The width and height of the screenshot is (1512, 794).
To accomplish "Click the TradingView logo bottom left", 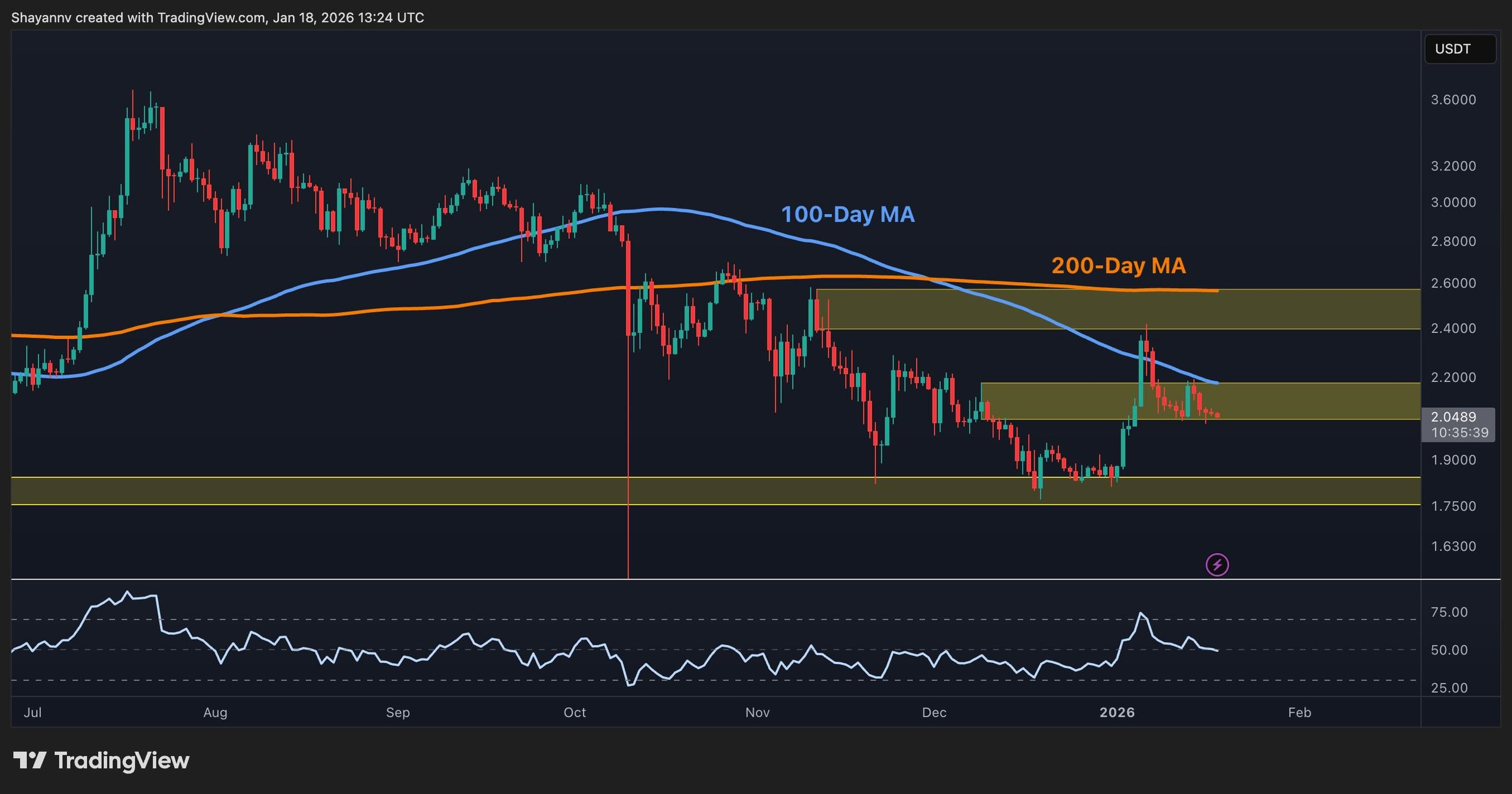I will [100, 761].
